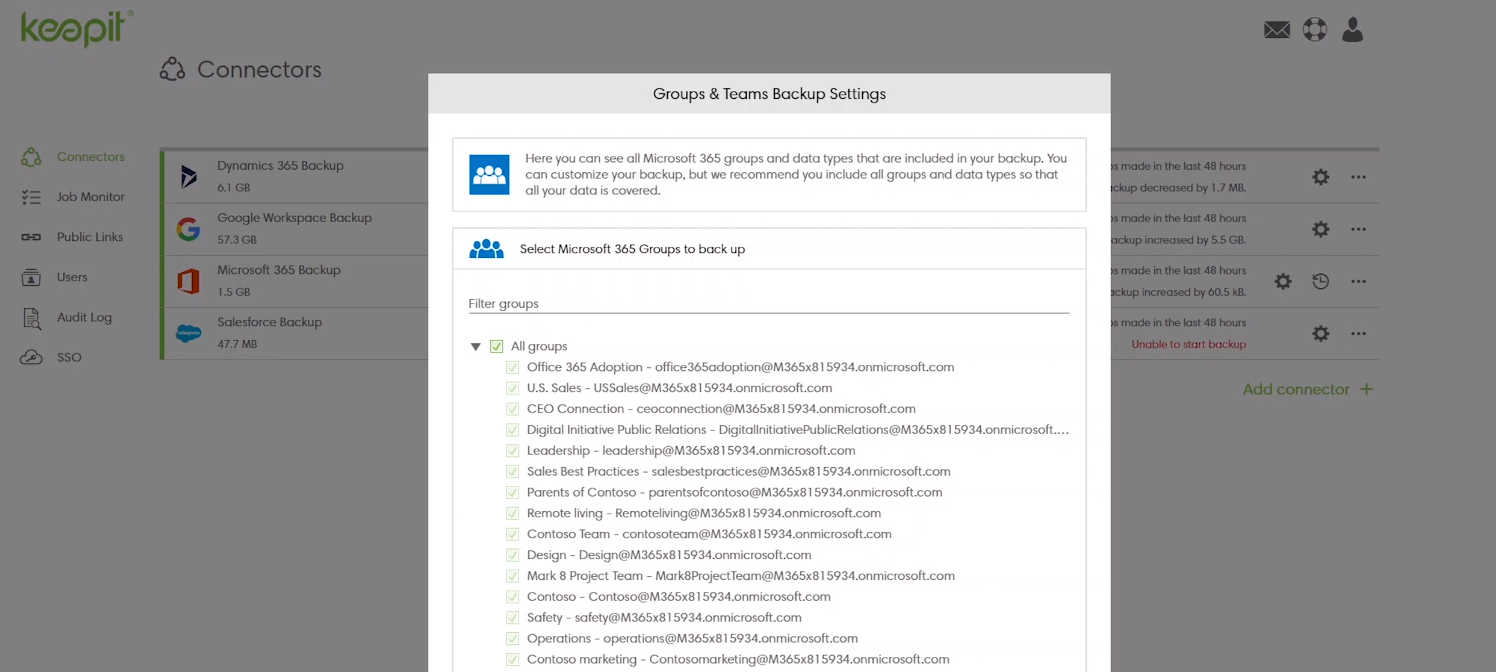Collapse the All groups tree
The width and height of the screenshot is (1496, 672).
click(476, 347)
